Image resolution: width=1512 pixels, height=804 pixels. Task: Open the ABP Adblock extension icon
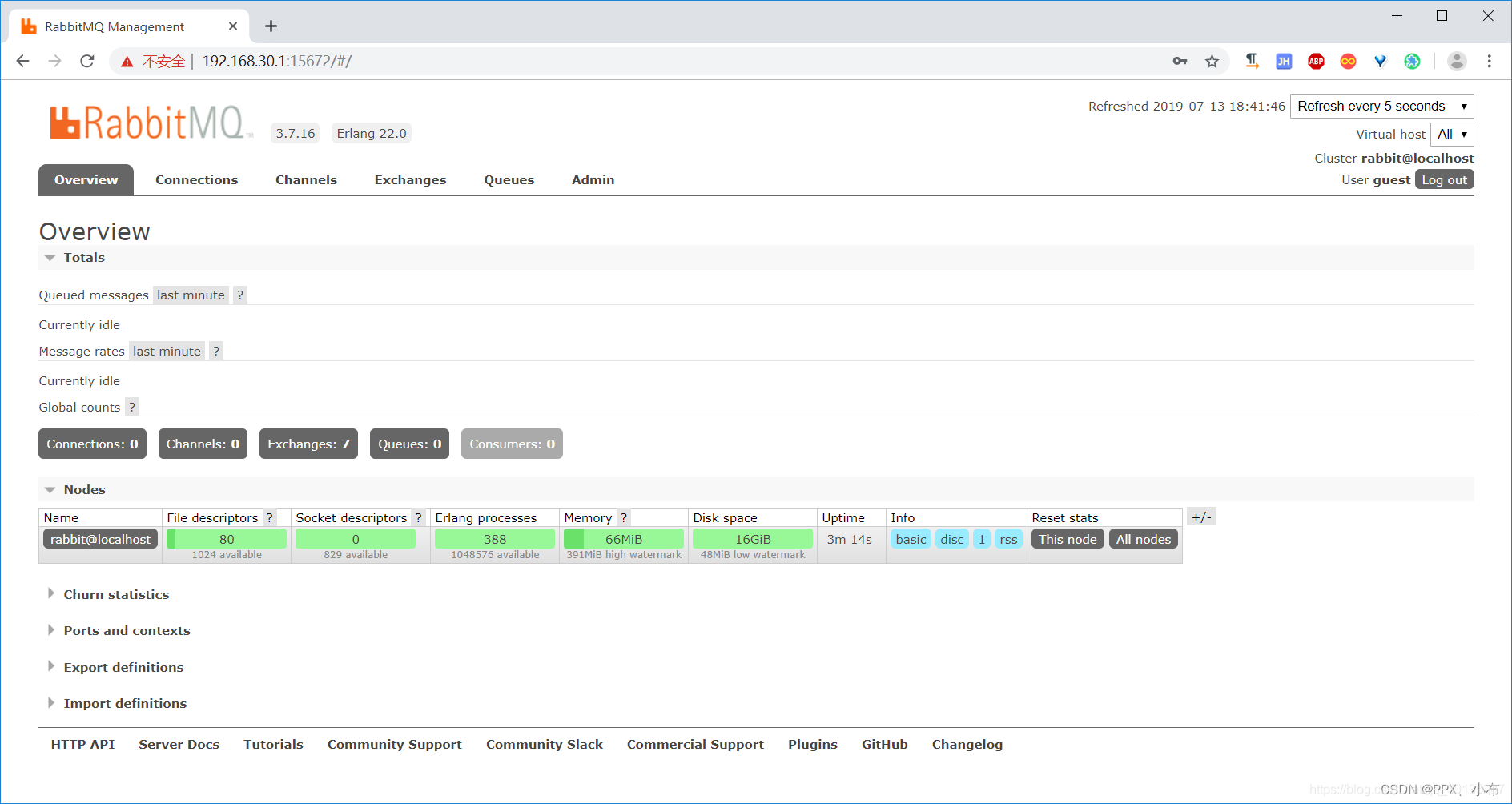click(1316, 61)
